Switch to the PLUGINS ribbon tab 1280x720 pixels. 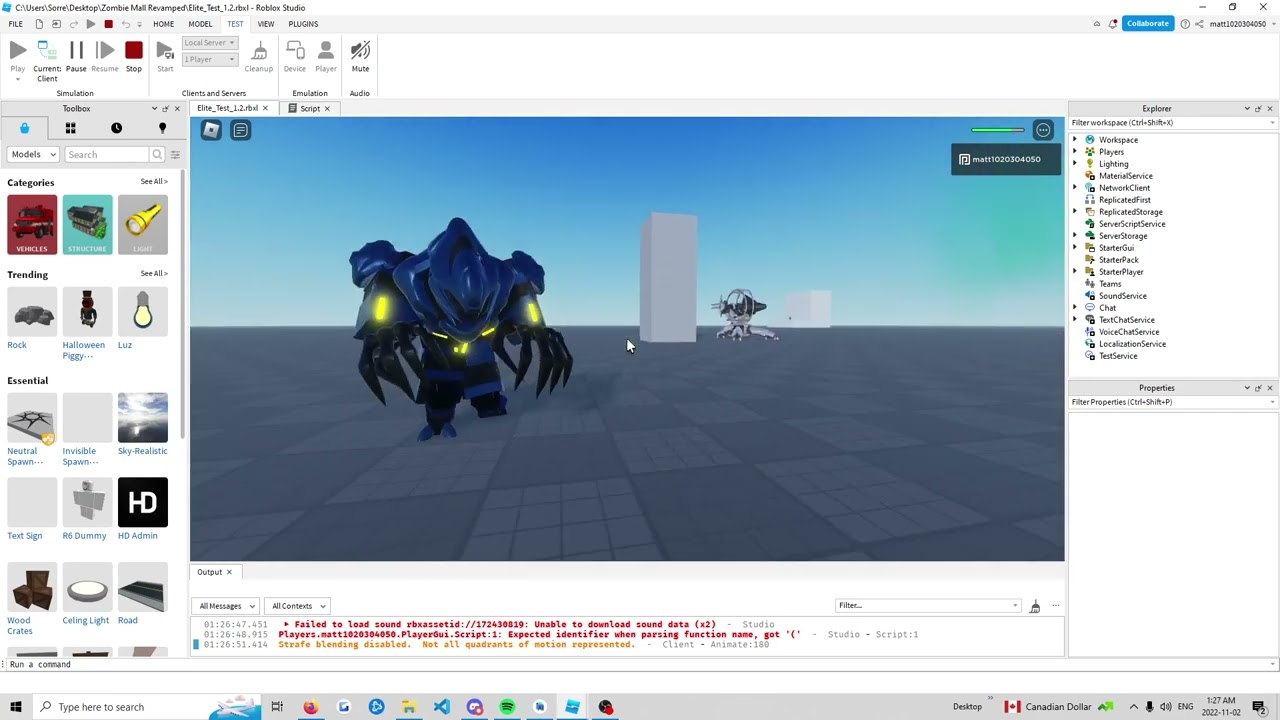[303, 24]
